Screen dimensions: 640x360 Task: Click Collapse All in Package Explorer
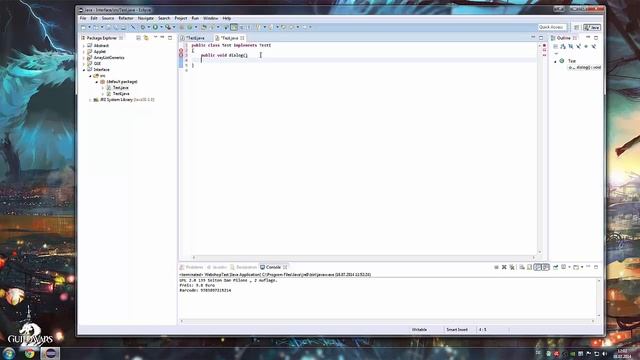tap(139, 38)
